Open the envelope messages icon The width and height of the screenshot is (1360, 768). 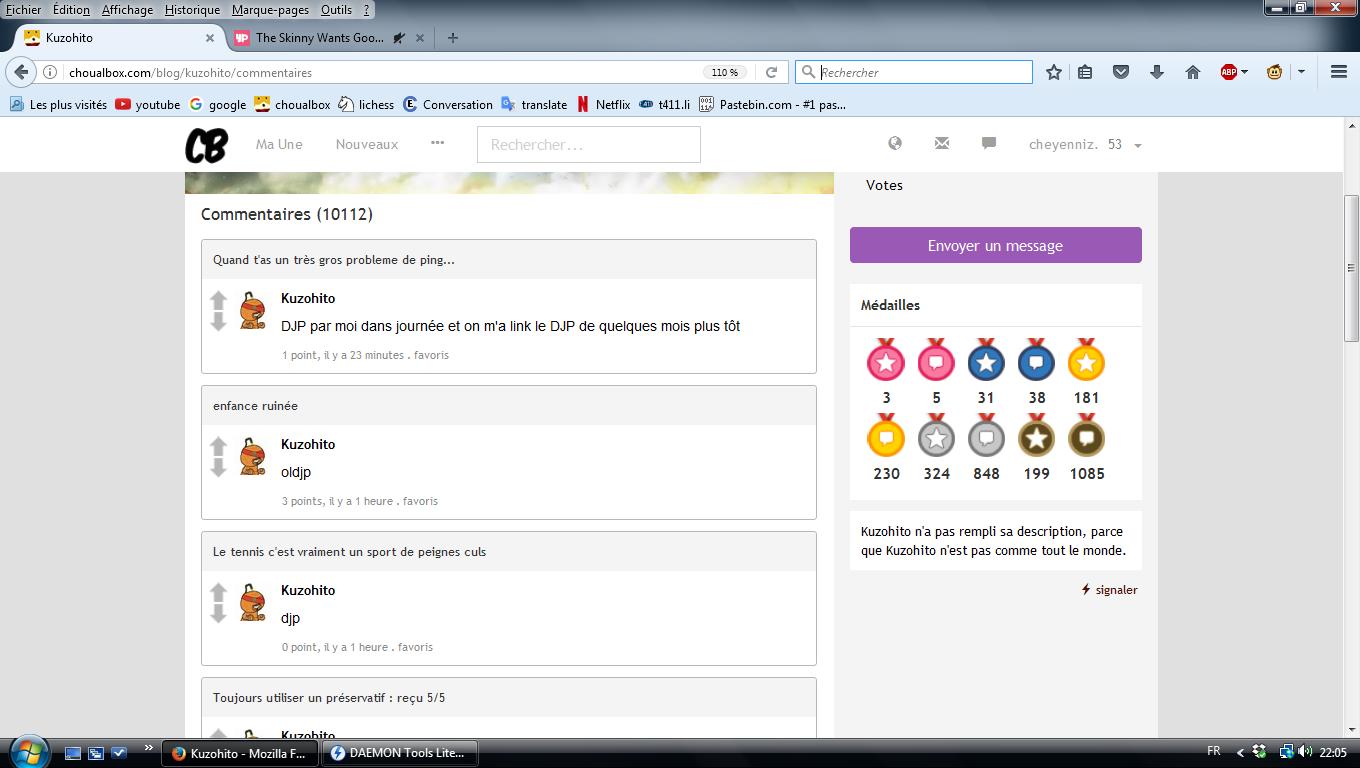(x=942, y=144)
